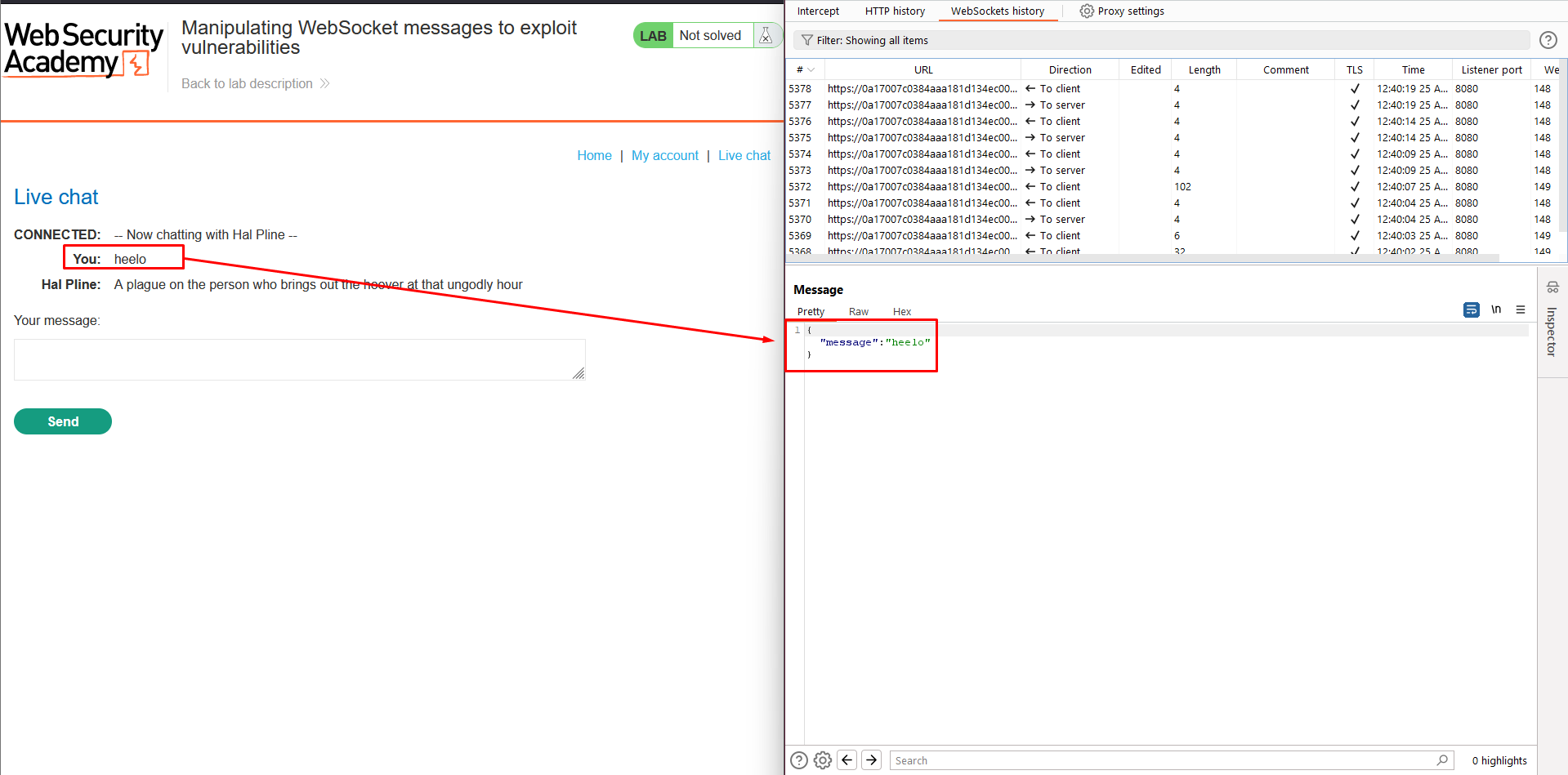Image resolution: width=1568 pixels, height=775 pixels.
Task: Open search settings gear icon
Action: click(x=823, y=760)
